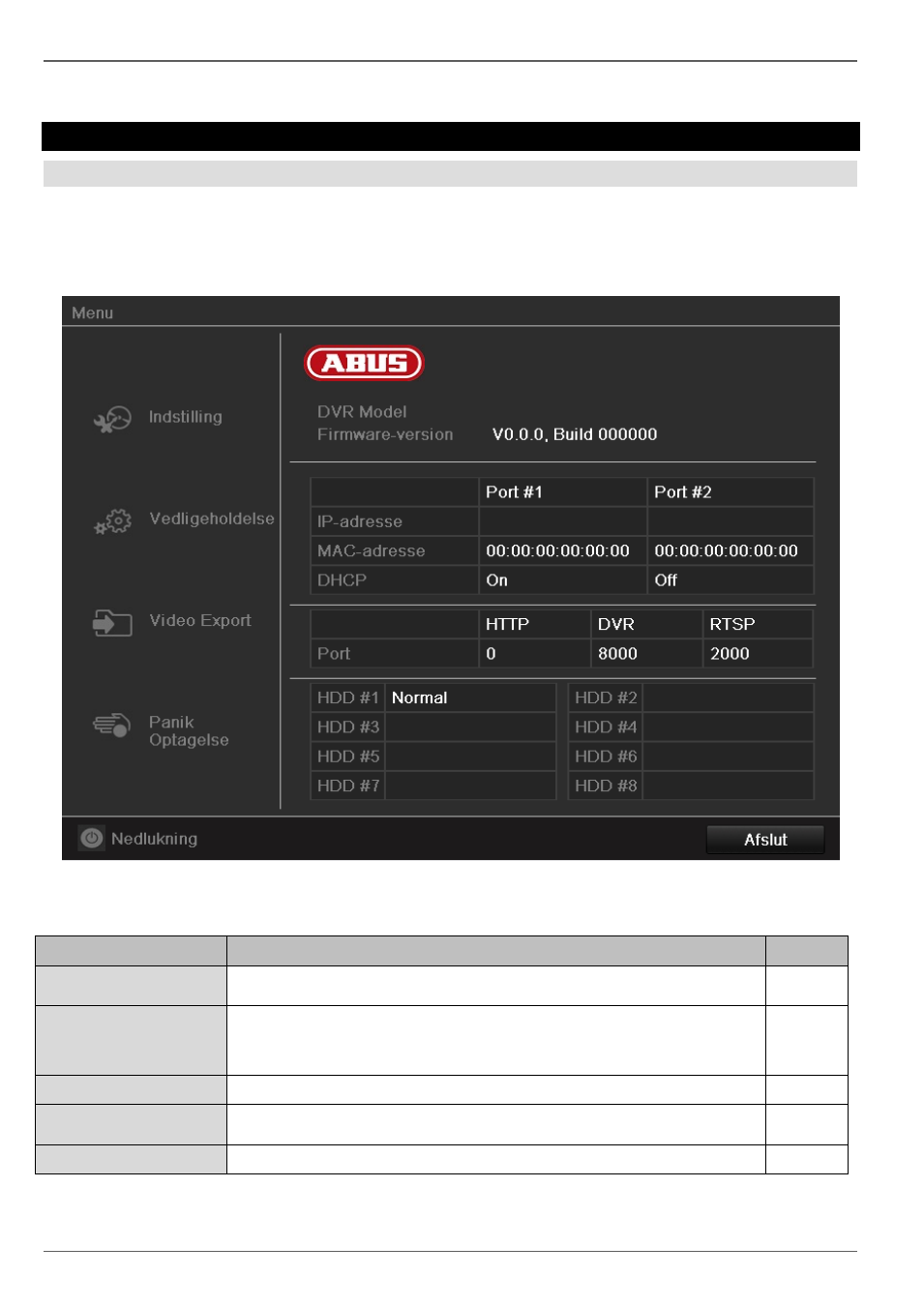Screen dimensions: 924x1306
Task: Click the HDD #1 Normal status cell
Action: click(x=470, y=698)
